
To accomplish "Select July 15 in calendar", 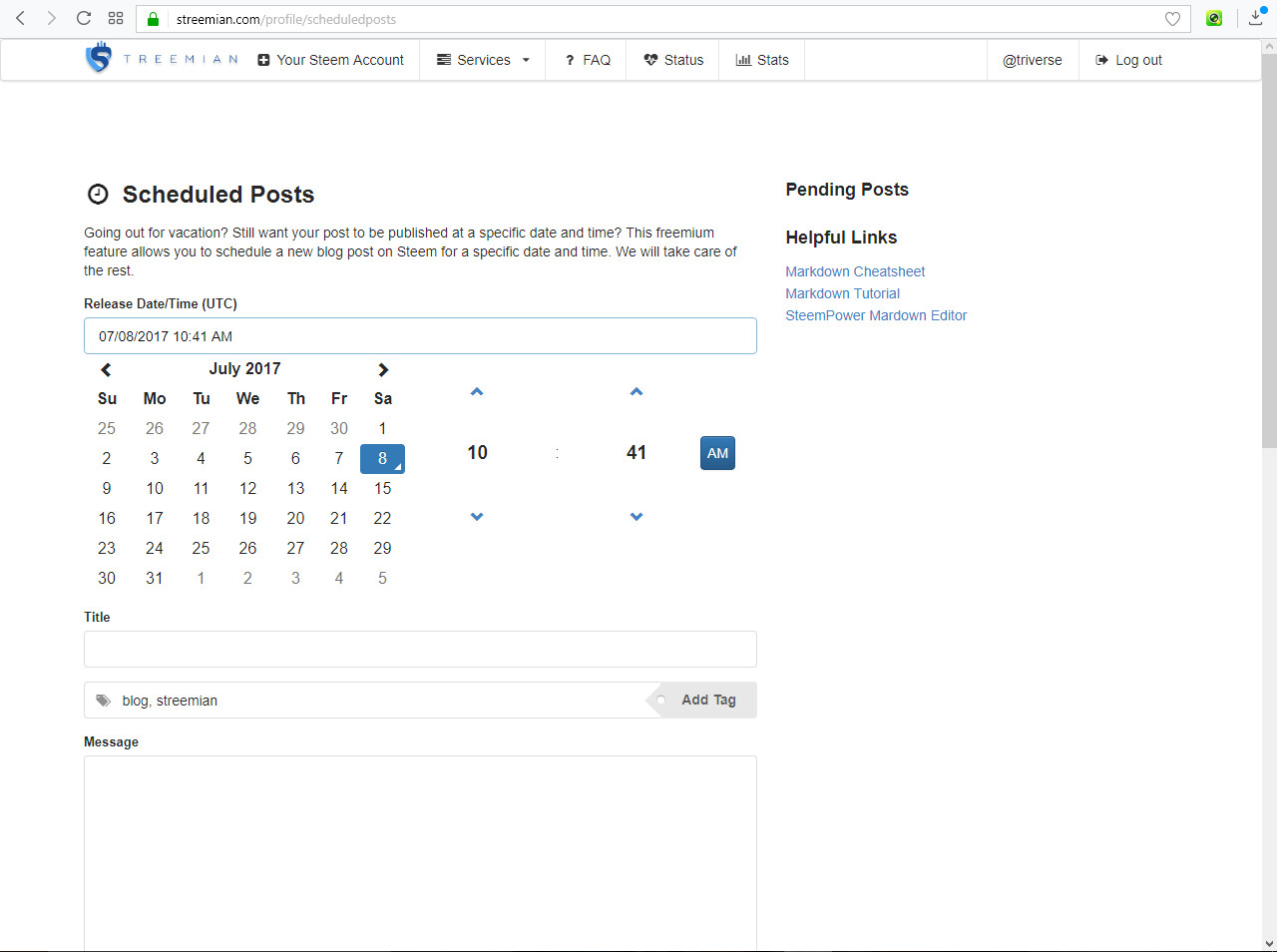I will [382, 488].
